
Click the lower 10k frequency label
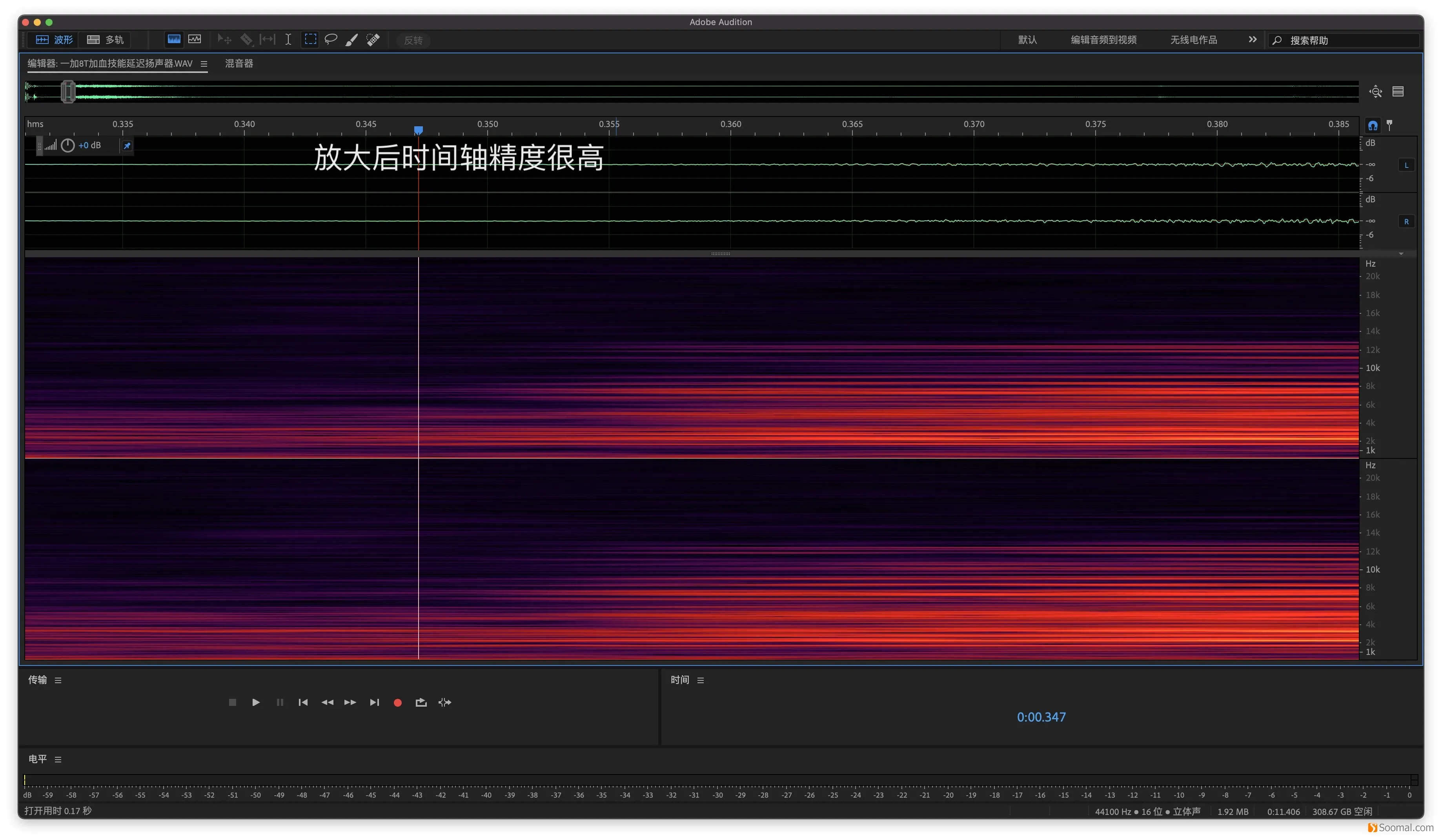tap(1373, 569)
